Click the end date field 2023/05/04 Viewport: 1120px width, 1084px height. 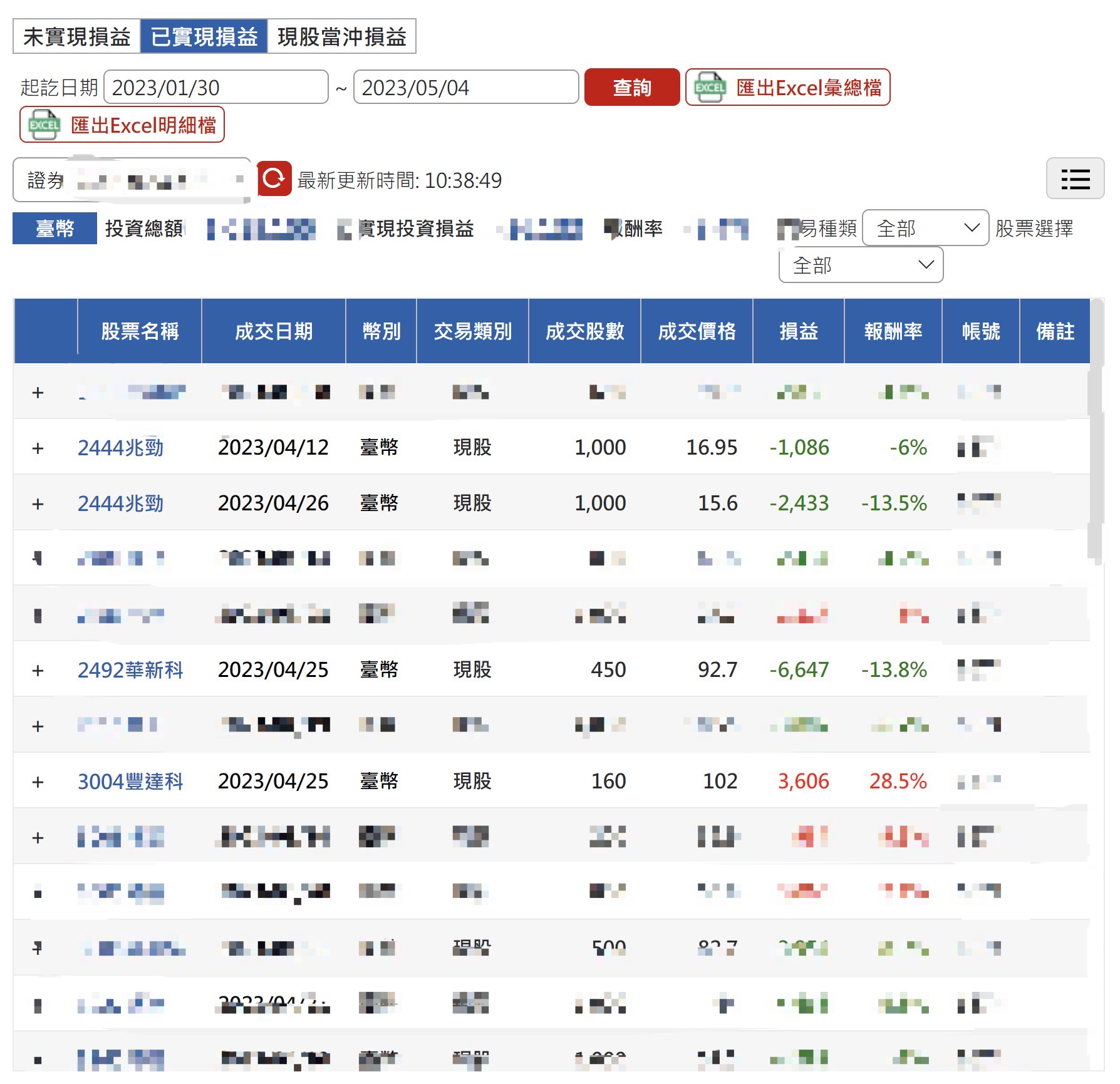[466, 87]
